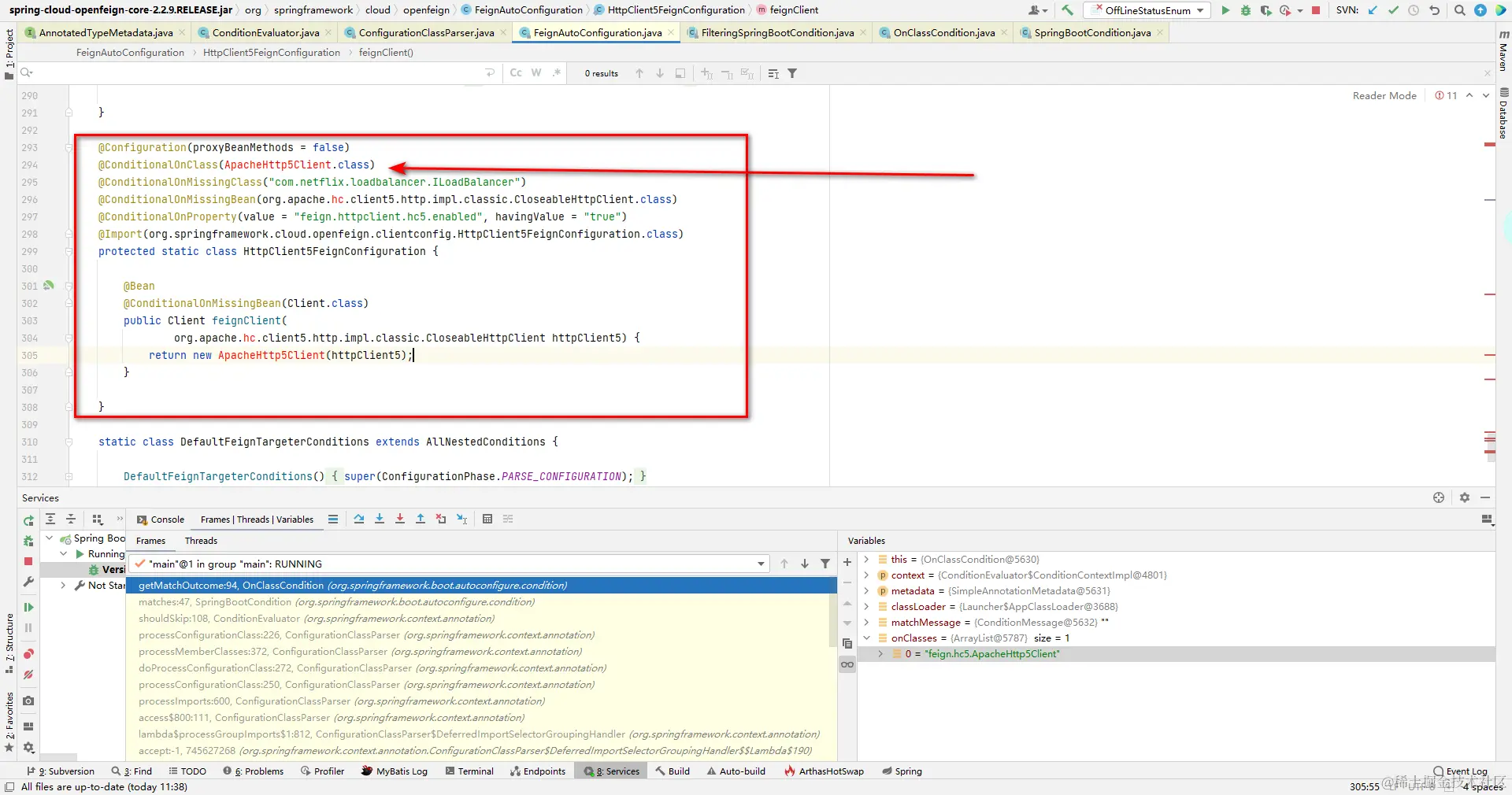Commit SVN changes with the green checkmark
This screenshot has height=795, width=1512.
click(x=1393, y=10)
